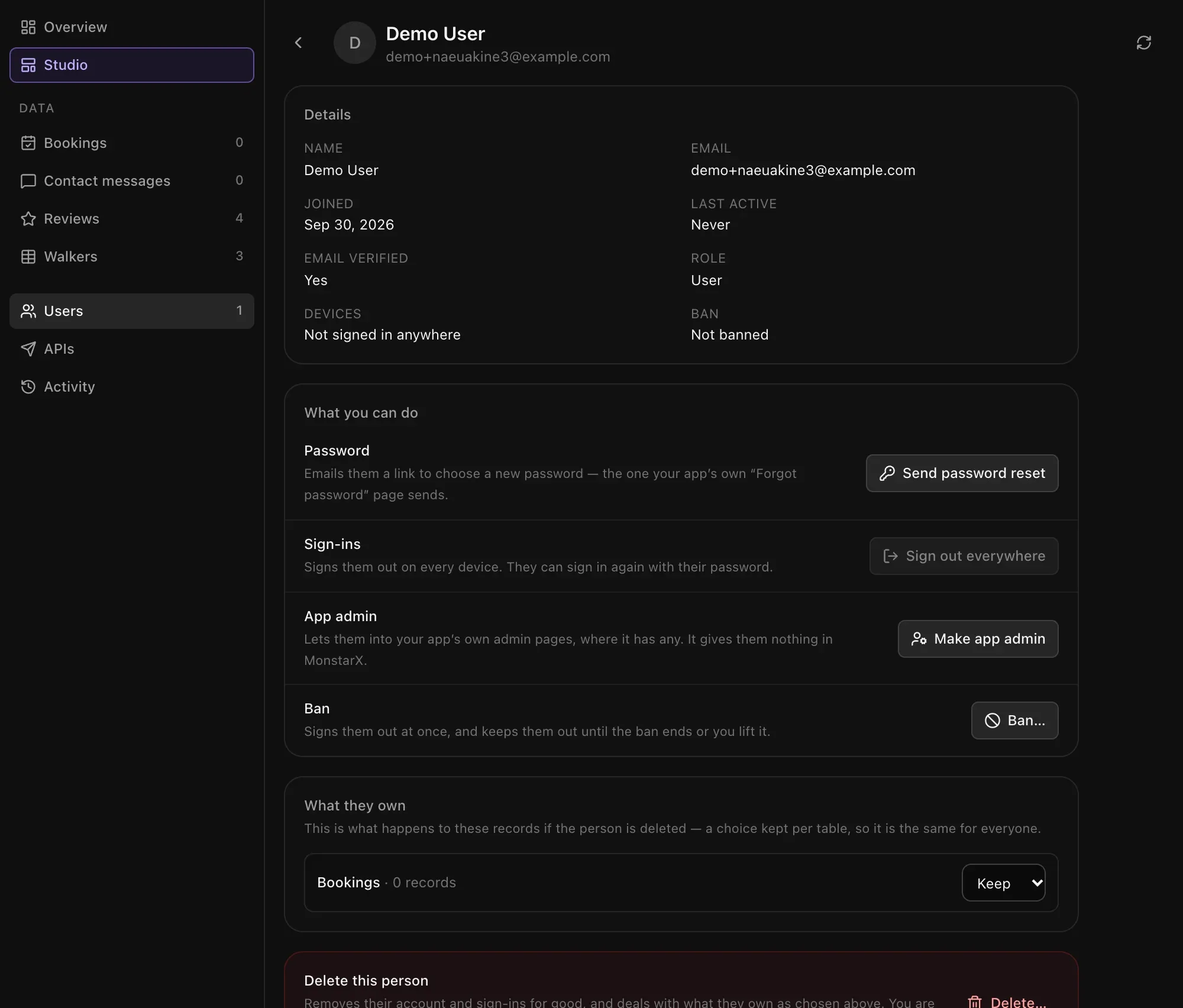Open Bookings in the sidebar
Screen dimensions: 1183x1008
[131, 143]
